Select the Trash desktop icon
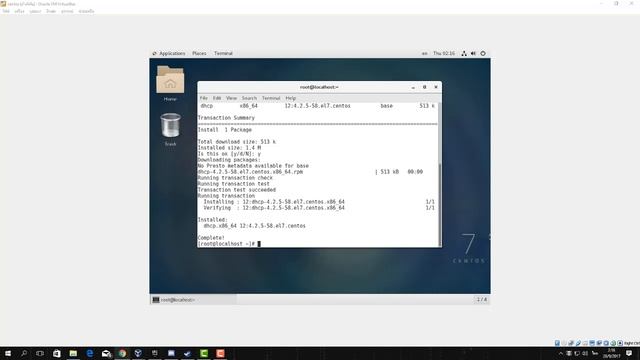640x360 pixels. tap(170, 129)
